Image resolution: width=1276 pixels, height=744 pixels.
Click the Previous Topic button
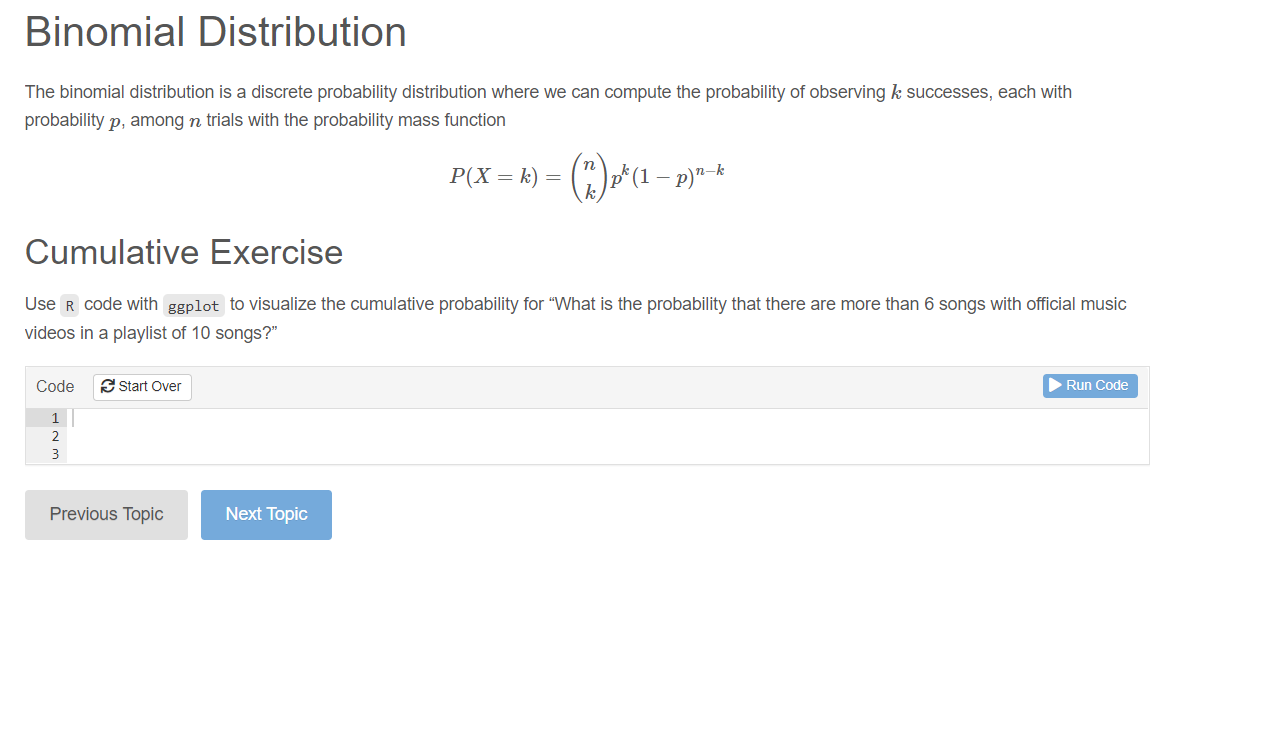pos(106,514)
